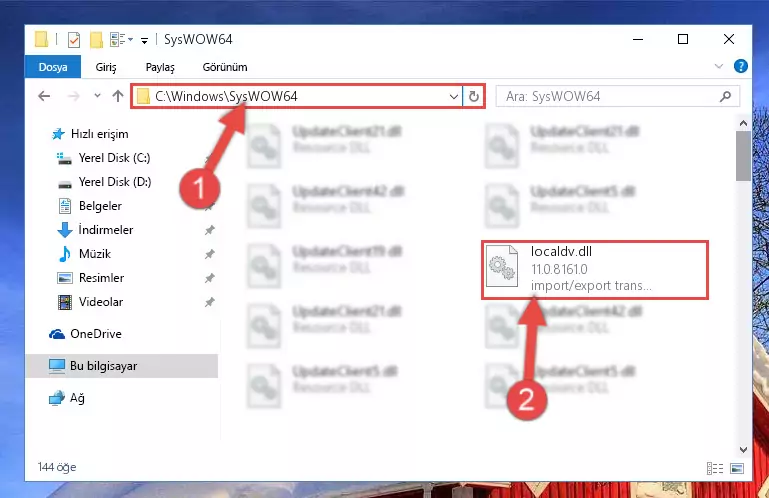The height and width of the screenshot is (498, 769).
Task: Click the localdv.dll gear file icon
Action: (x=501, y=266)
